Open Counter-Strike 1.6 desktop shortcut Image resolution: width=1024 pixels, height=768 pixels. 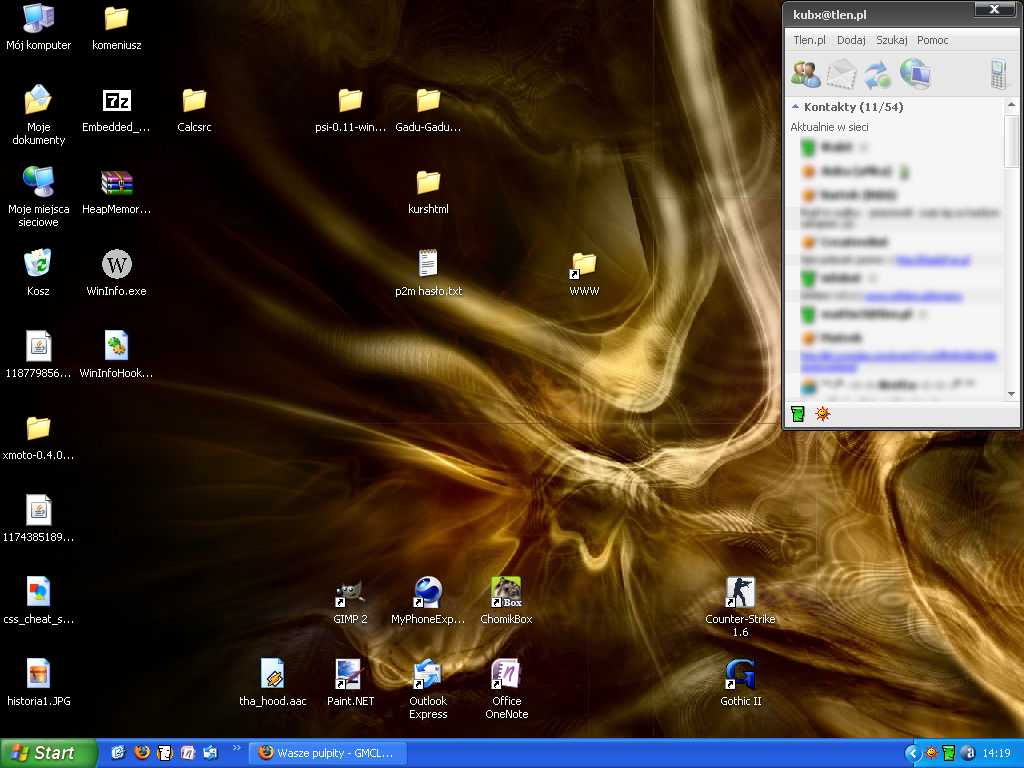click(740, 593)
